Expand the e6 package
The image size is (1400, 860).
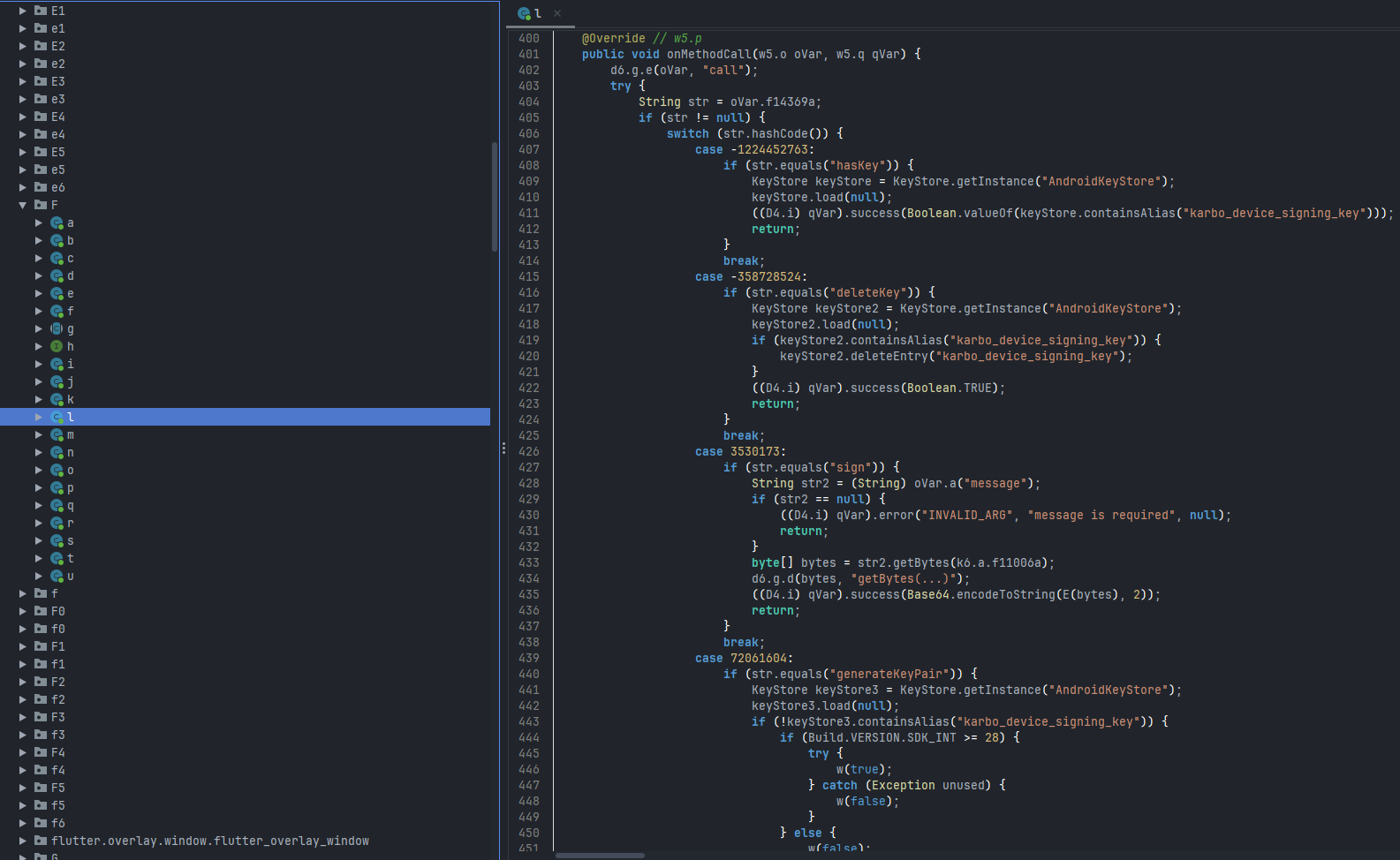(23, 187)
